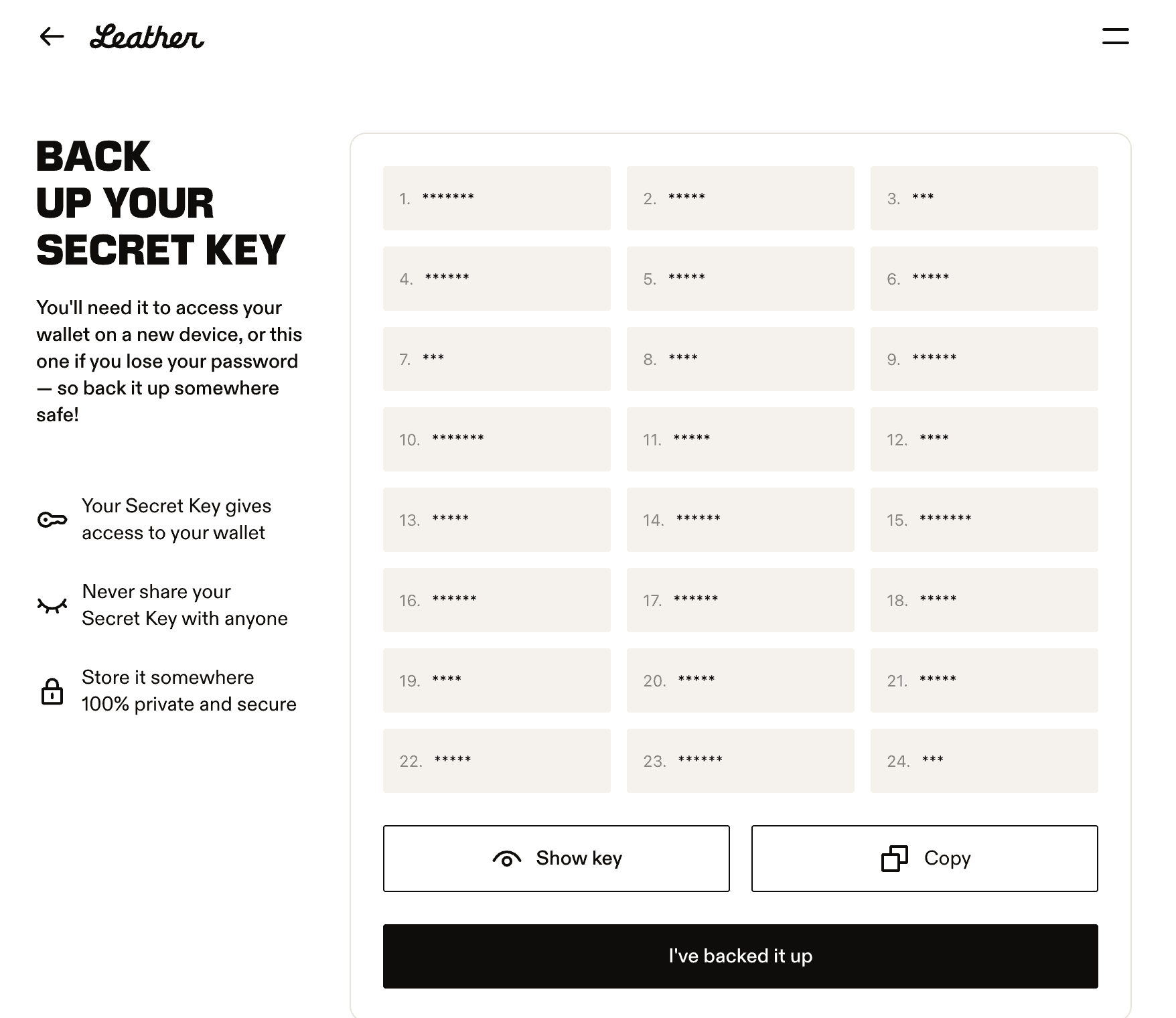
Task: Select word slot number 8
Action: tap(740, 359)
